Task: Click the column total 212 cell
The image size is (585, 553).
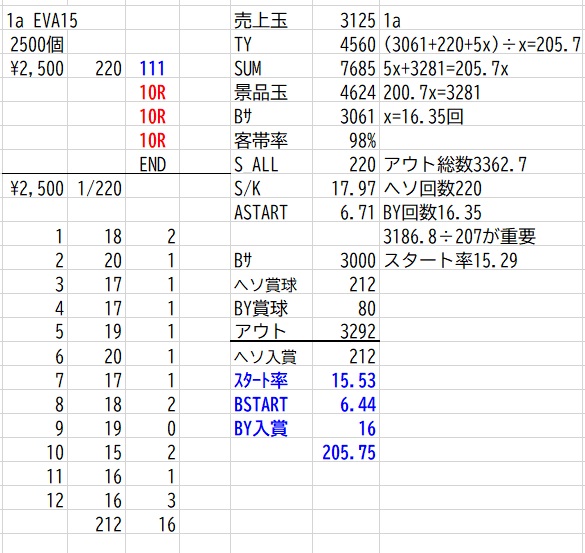Action: pyautogui.click(x=109, y=524)
